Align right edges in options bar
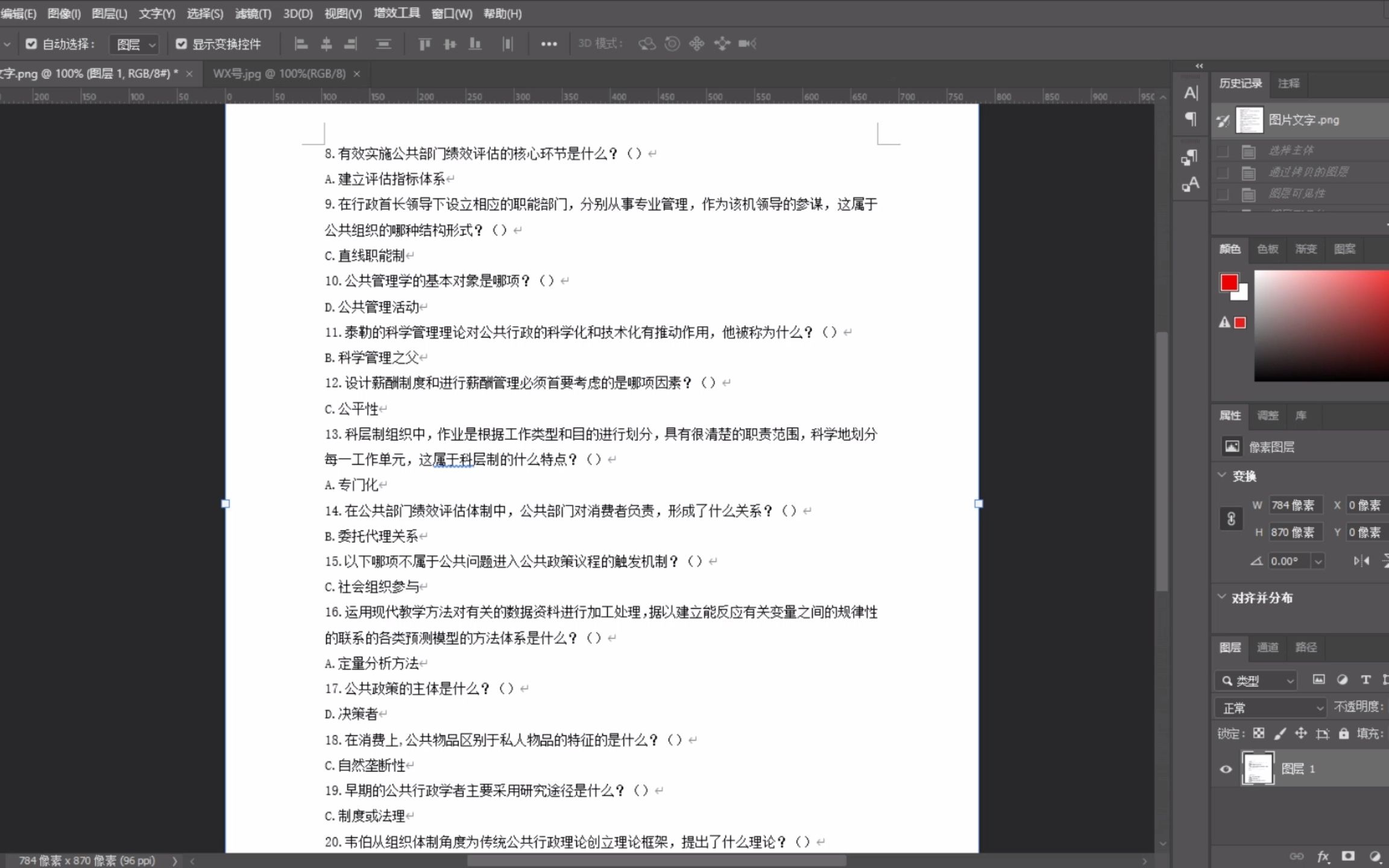The width and height of the screenshot is (1389, 868). (351, 44)
